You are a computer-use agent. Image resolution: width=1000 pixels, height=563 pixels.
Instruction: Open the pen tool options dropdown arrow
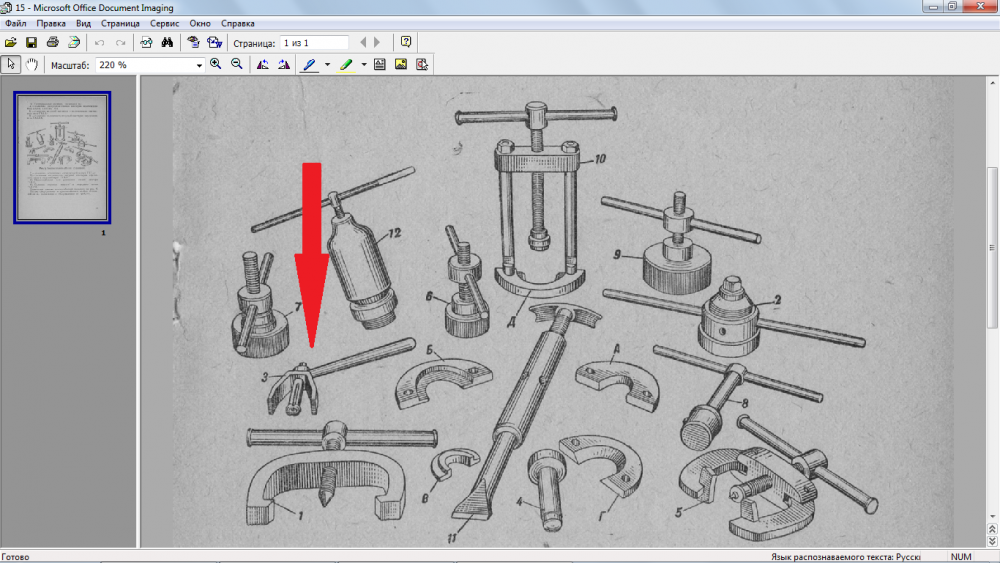click(327, 65)
